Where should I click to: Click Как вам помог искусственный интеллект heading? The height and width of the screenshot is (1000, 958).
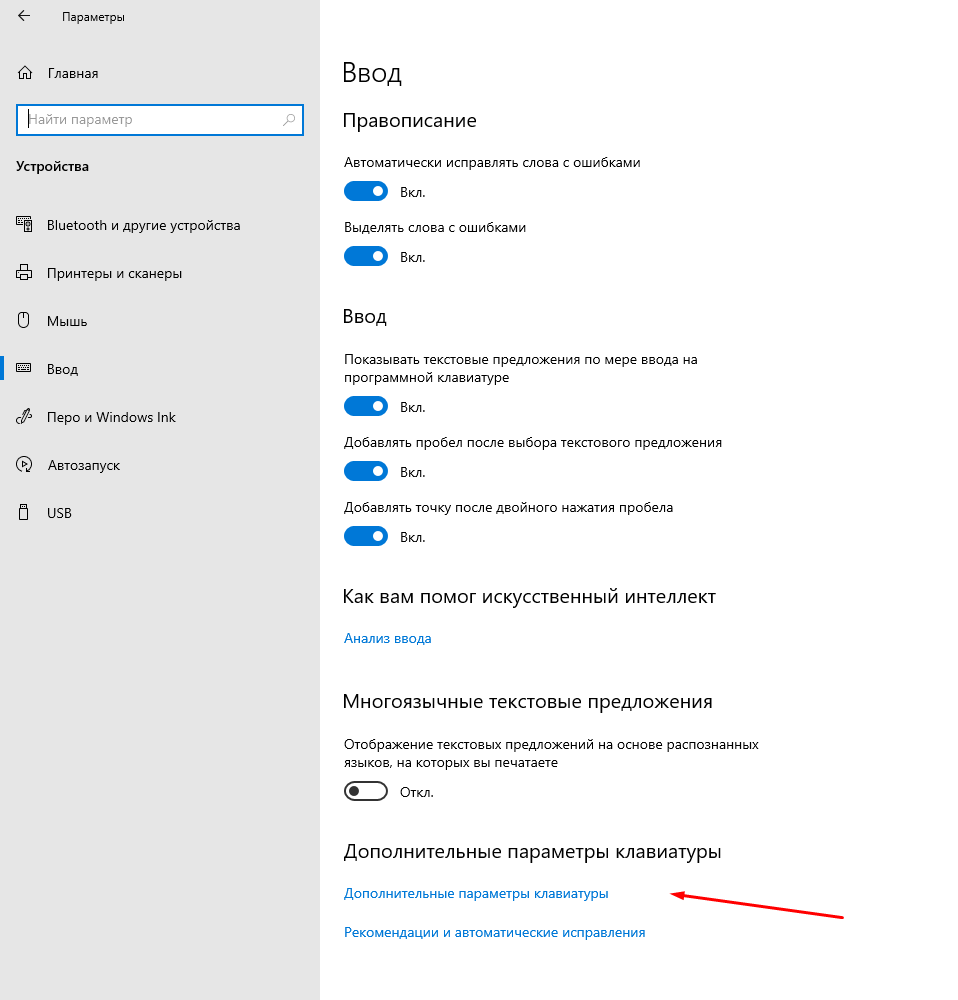coord(529,596)
